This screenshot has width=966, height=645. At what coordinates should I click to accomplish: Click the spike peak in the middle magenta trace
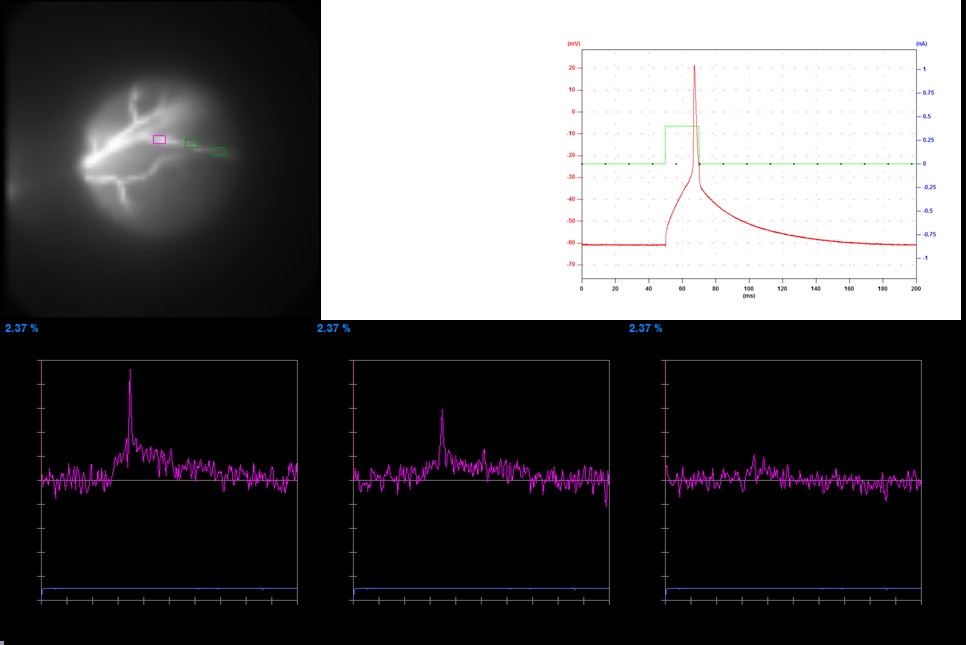pyautogui.click(x=442, y=411)
